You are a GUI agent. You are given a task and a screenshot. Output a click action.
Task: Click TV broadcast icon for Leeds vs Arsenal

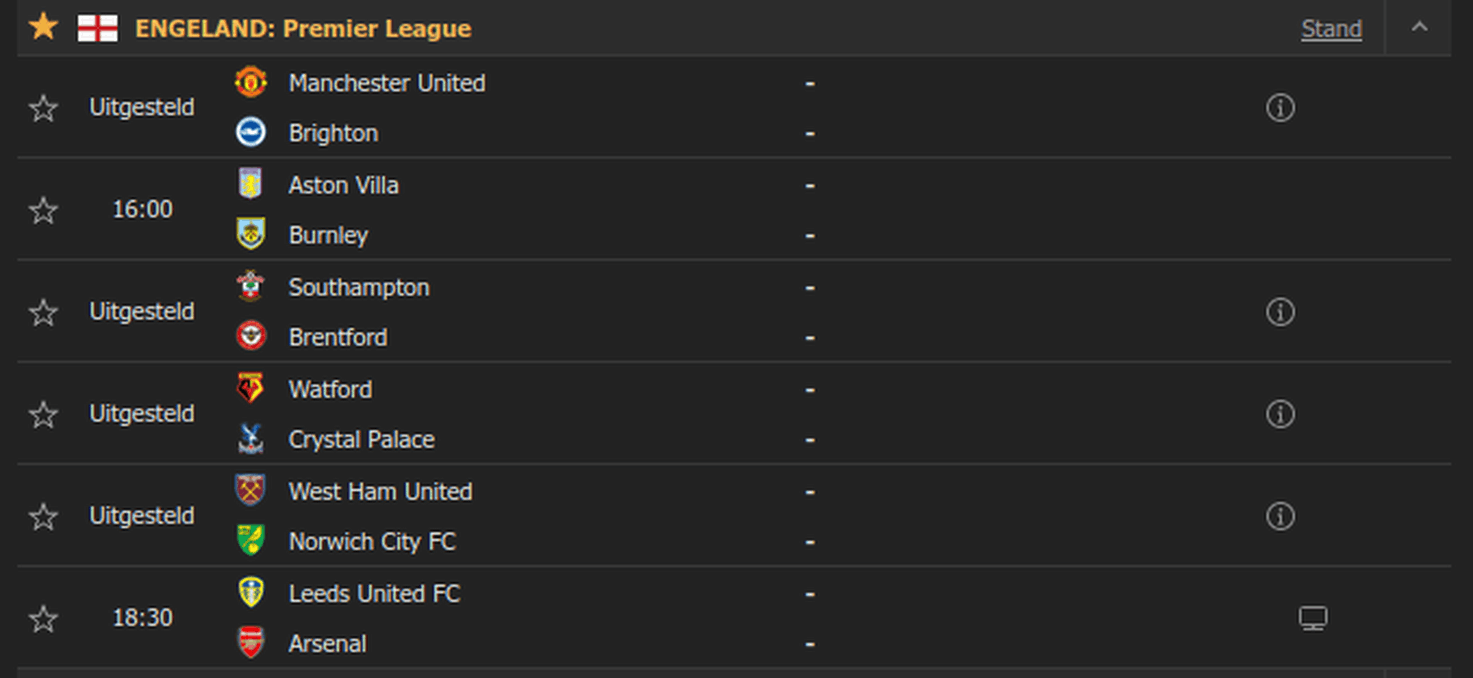(x=1313, y=618)
